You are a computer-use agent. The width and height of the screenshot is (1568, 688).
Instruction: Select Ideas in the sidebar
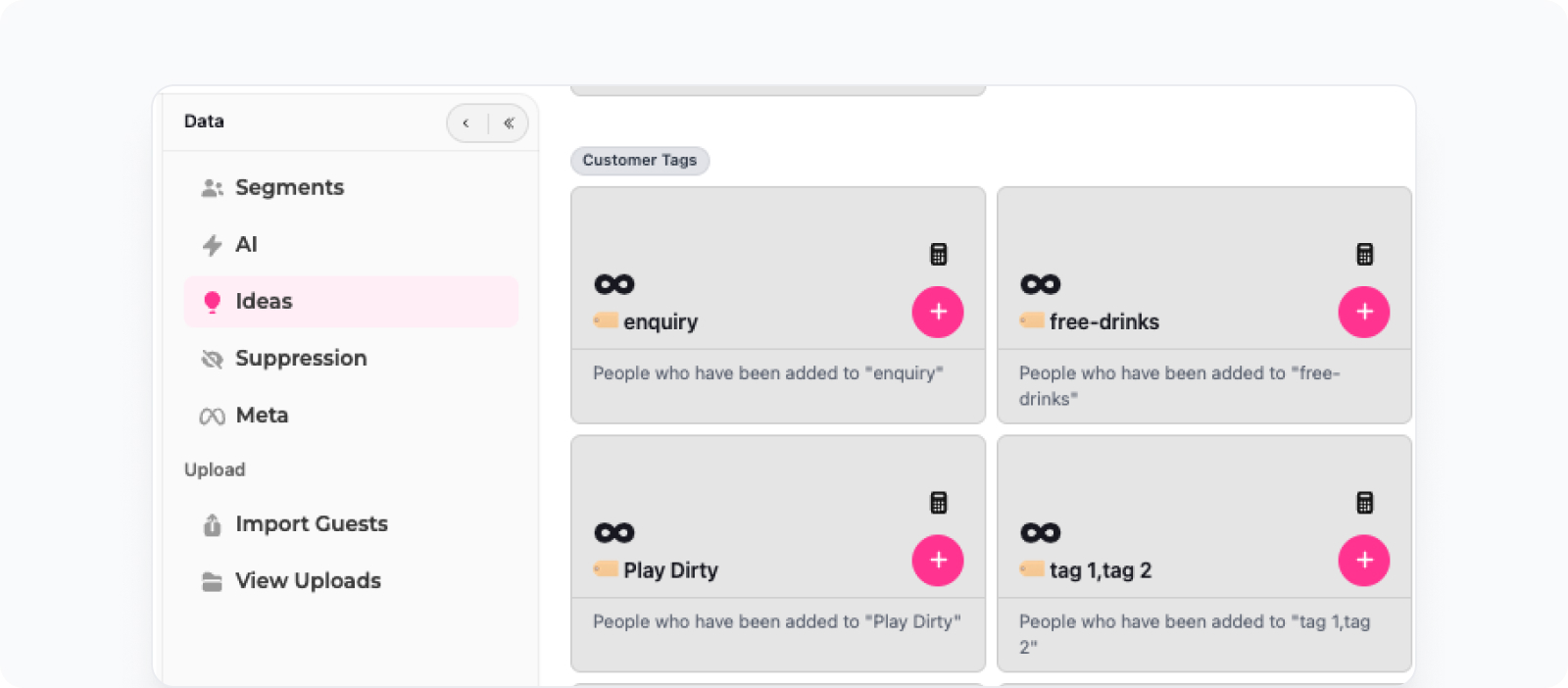pos(351,301)
